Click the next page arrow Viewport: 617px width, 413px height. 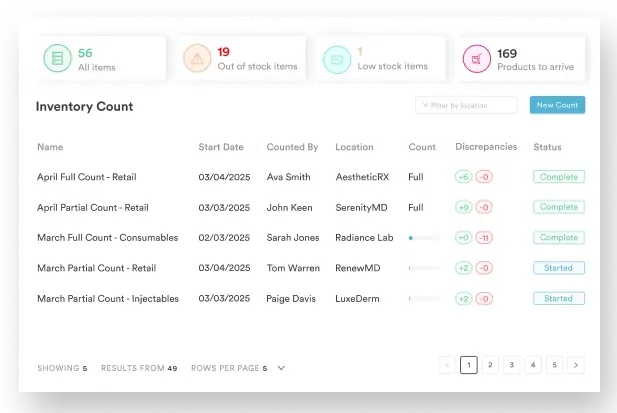coord(576,365)
